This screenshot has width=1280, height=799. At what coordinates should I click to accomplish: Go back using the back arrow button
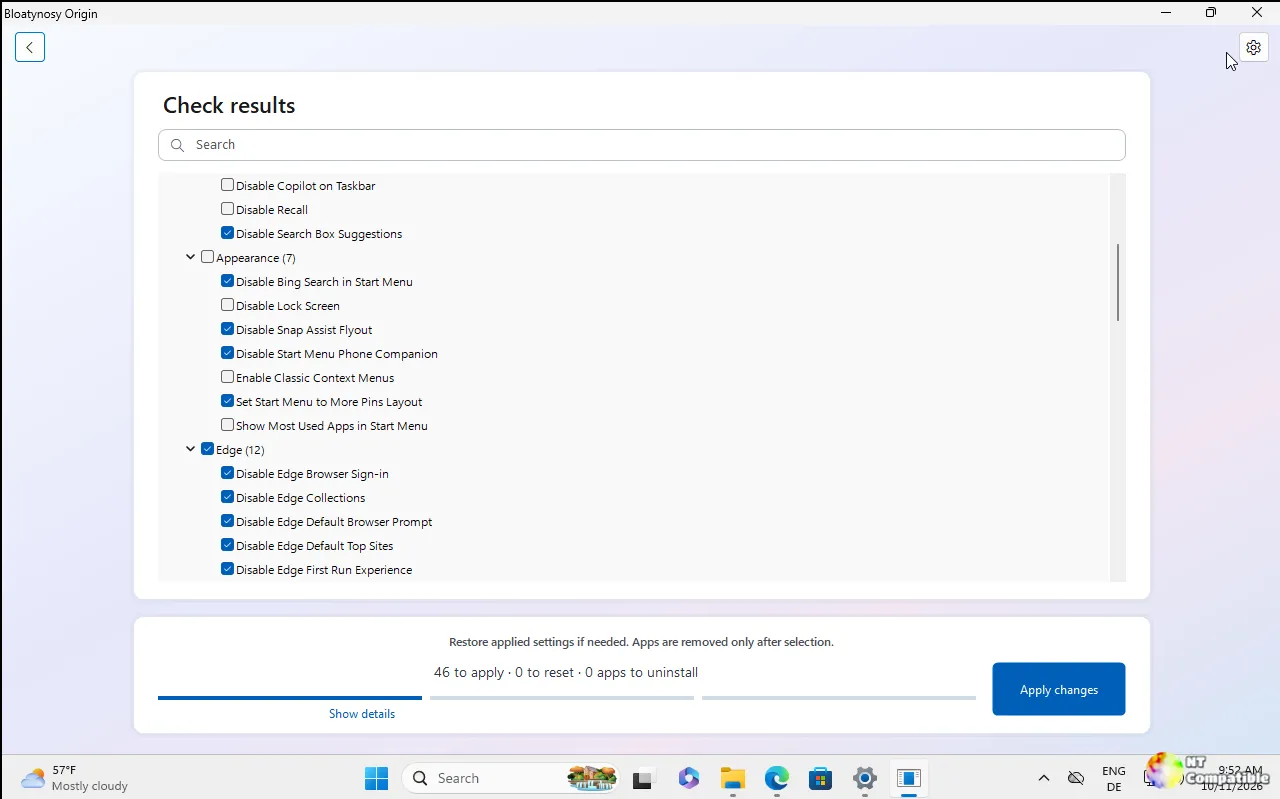[x=30, y=47]
